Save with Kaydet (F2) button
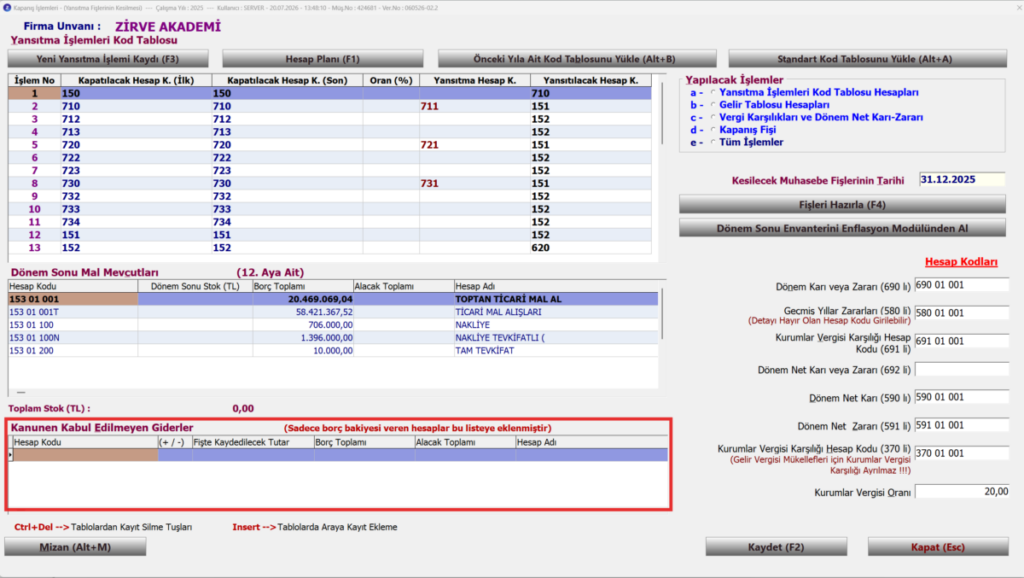1024x578 pixels. 776,547
